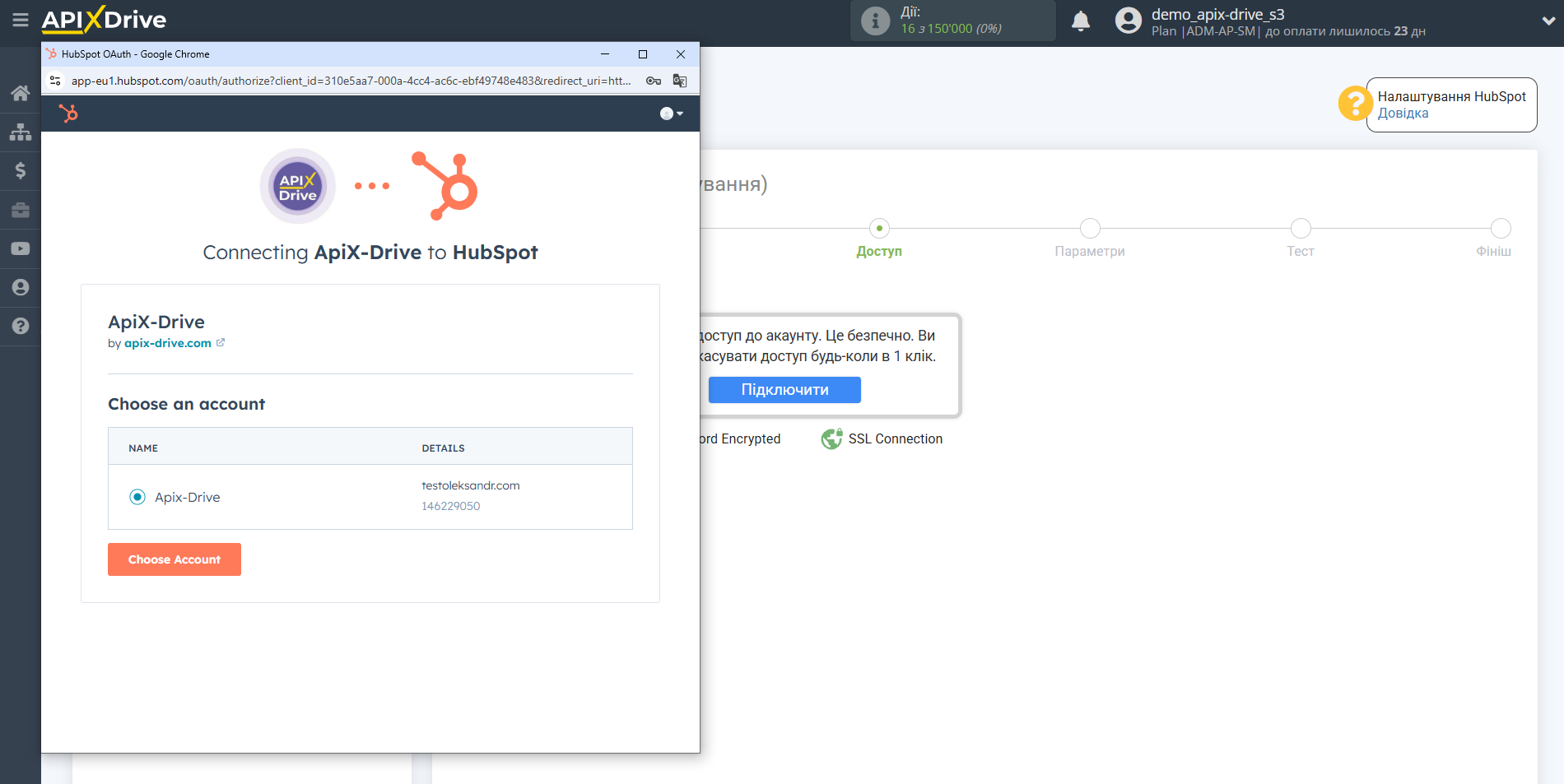Open the help question sidebar icon
The image size is (1564, 784).
[x=21, y=326]
